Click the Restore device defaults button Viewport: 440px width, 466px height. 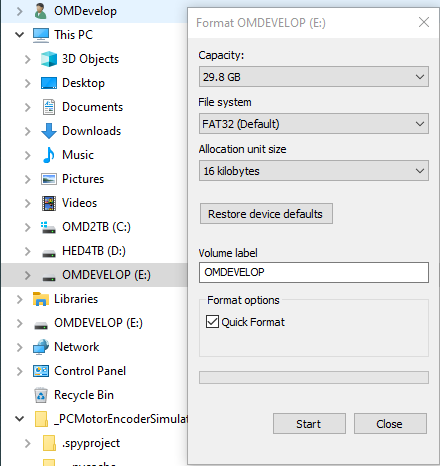coord(266,214)
